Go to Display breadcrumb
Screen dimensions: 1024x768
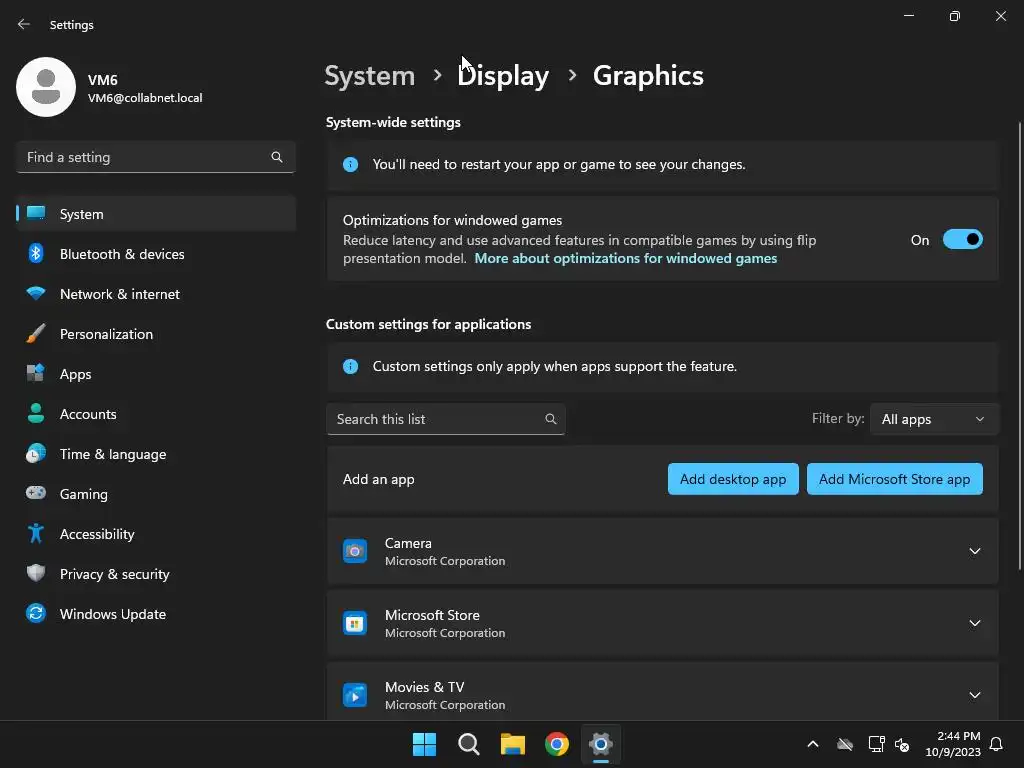(503, 76)
